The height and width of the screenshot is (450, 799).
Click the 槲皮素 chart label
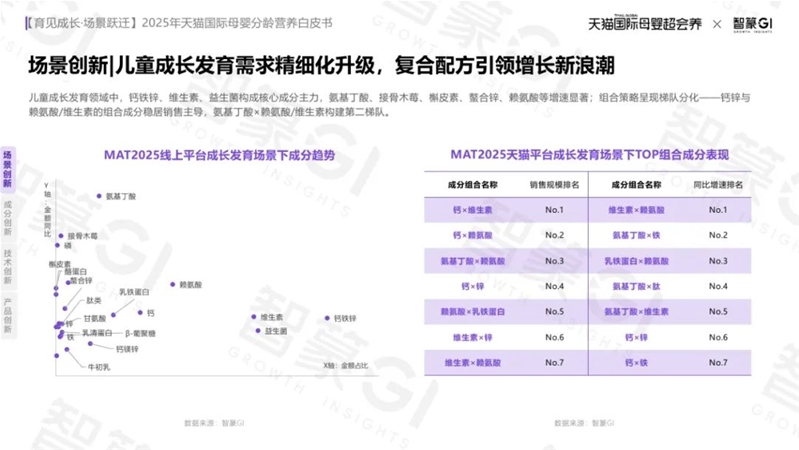tap(60, 264)
